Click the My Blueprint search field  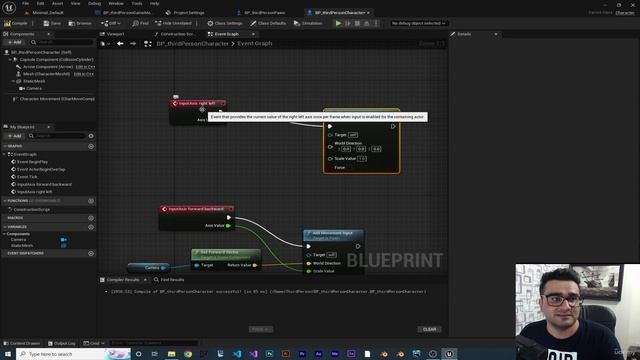click(57, 136)
